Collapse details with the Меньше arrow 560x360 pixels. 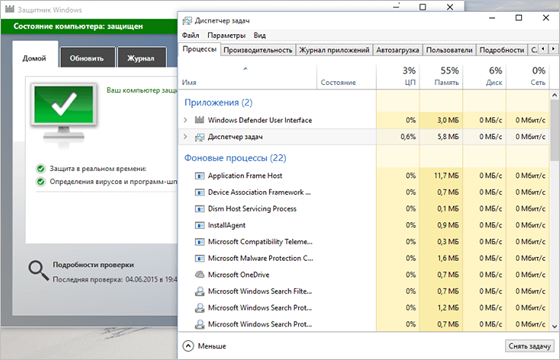coord(188,346)
